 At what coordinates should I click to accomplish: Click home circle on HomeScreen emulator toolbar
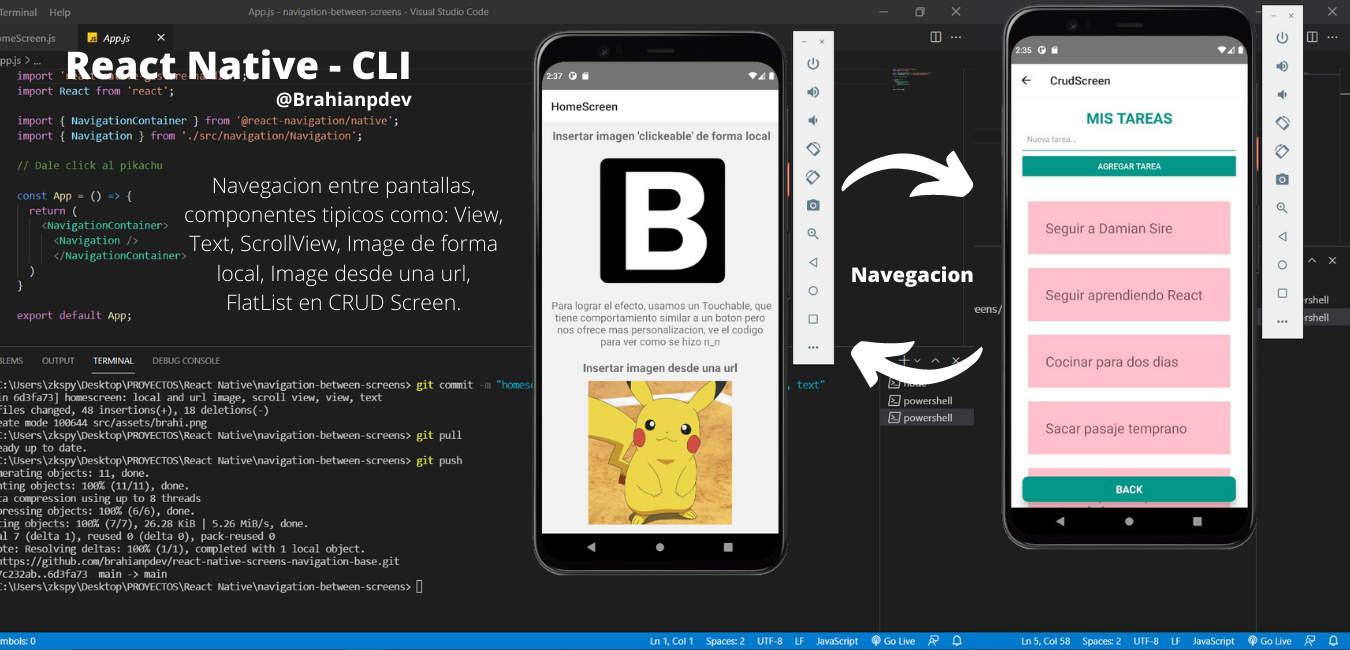click(813, 291)
